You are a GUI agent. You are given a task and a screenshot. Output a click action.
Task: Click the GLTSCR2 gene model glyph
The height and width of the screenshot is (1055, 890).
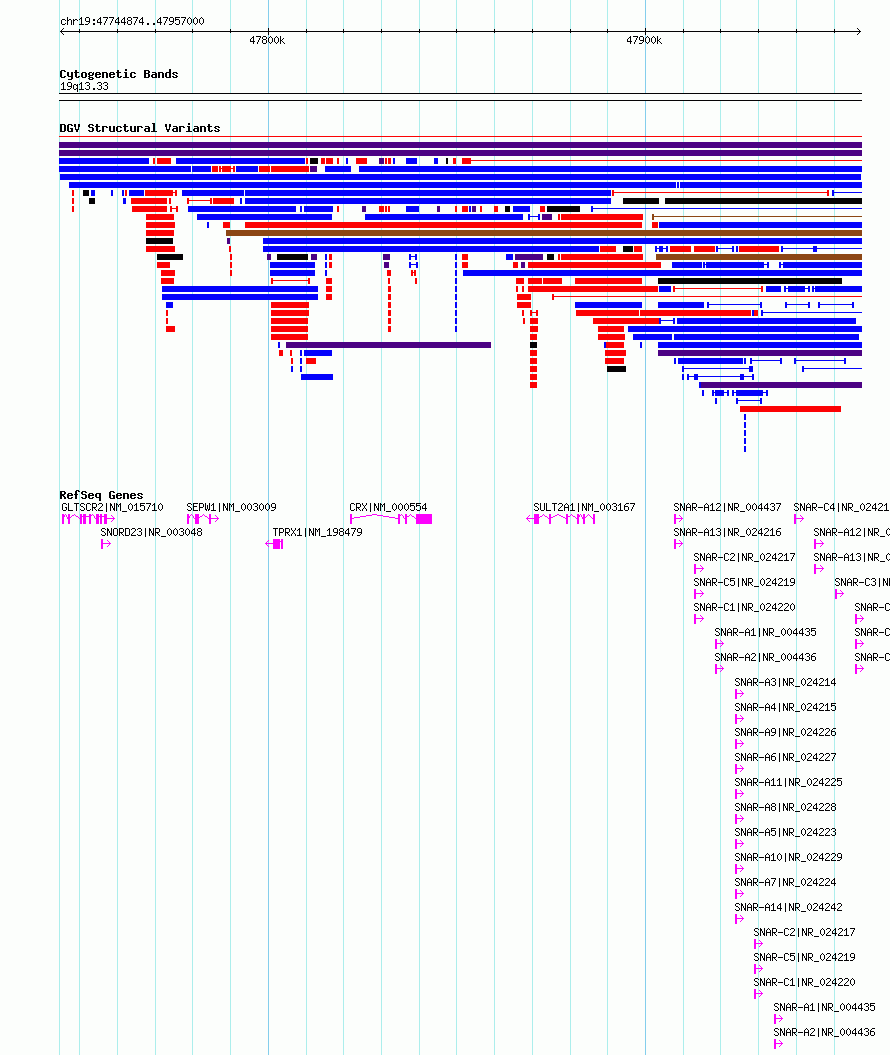point(88,519)
